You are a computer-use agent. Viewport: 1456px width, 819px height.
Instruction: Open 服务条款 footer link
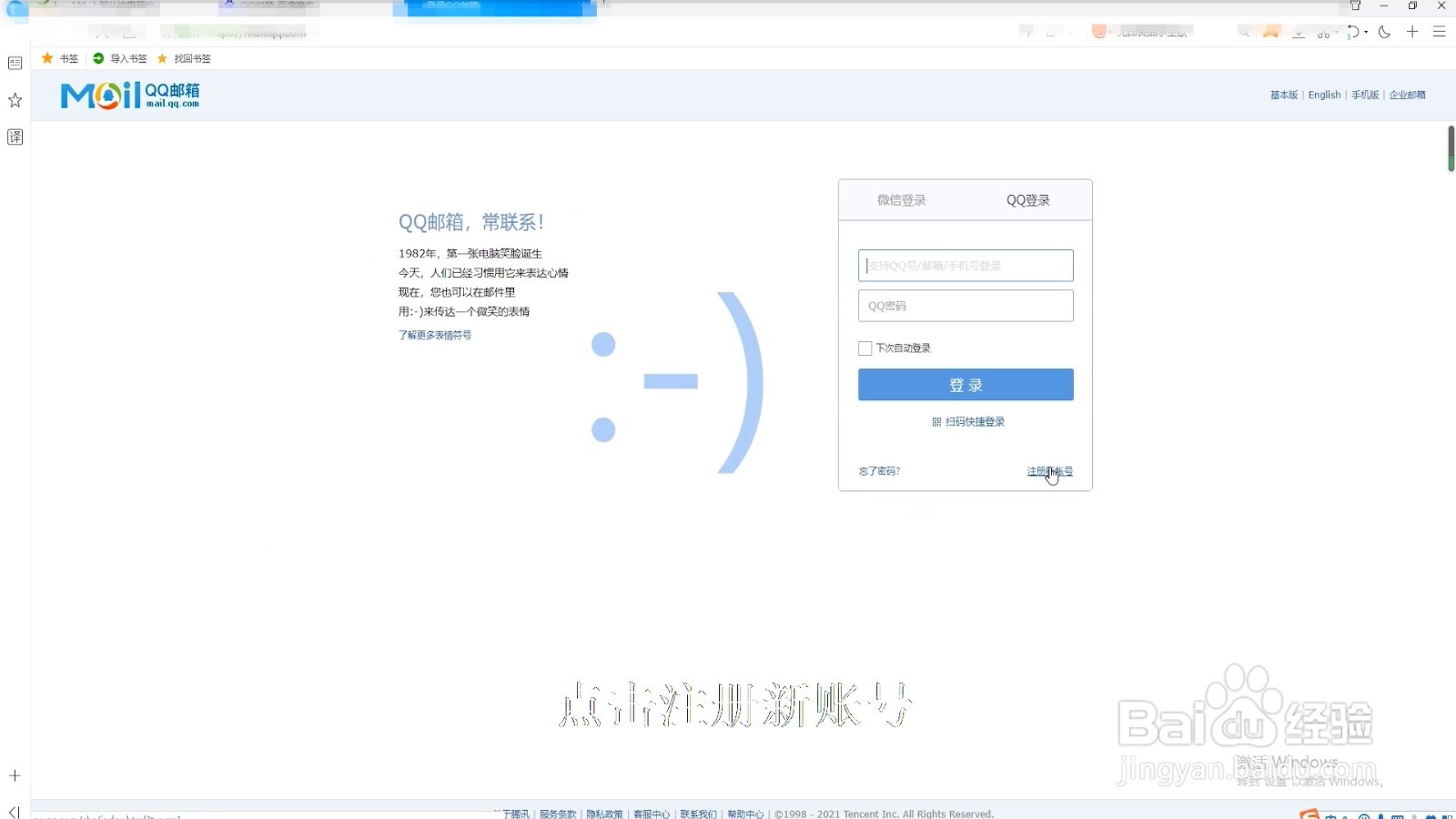click(558, 814)
